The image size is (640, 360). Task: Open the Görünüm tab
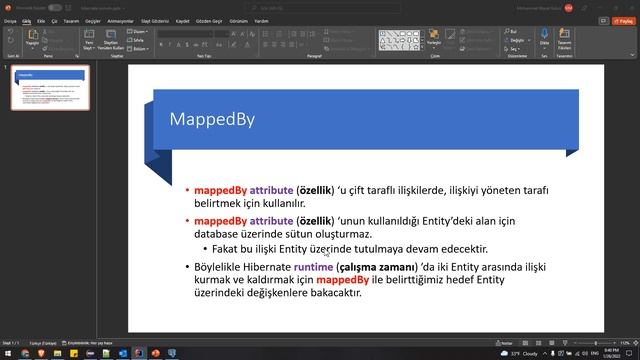click(238, 21)
